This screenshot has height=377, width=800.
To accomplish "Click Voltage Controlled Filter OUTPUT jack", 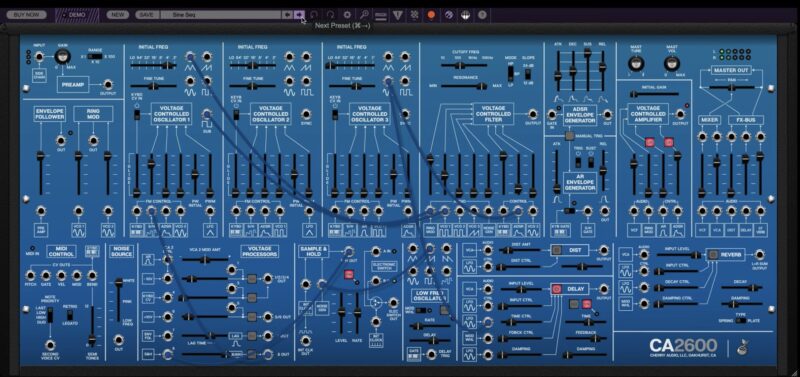I will click(x=533, y=114).
